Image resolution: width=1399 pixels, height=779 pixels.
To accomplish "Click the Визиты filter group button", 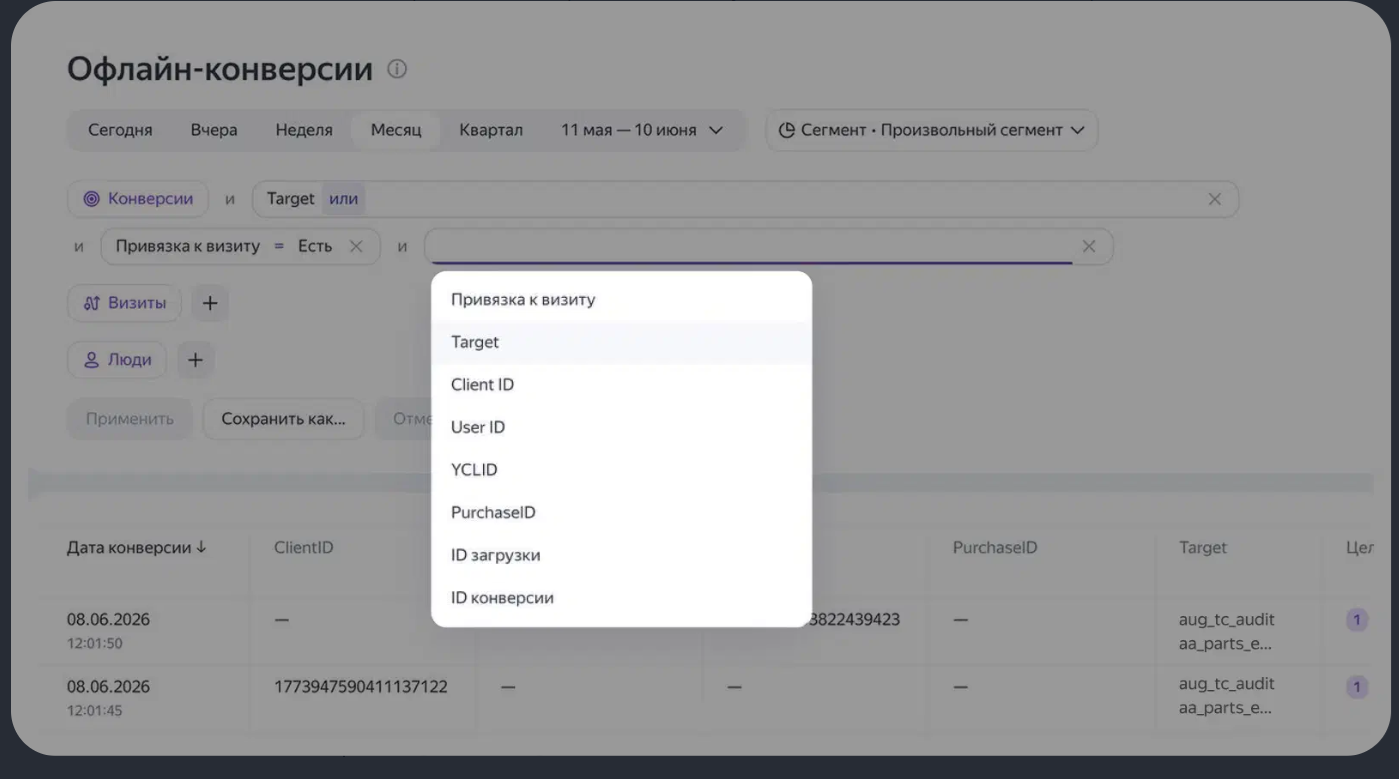I will [125, 304].
